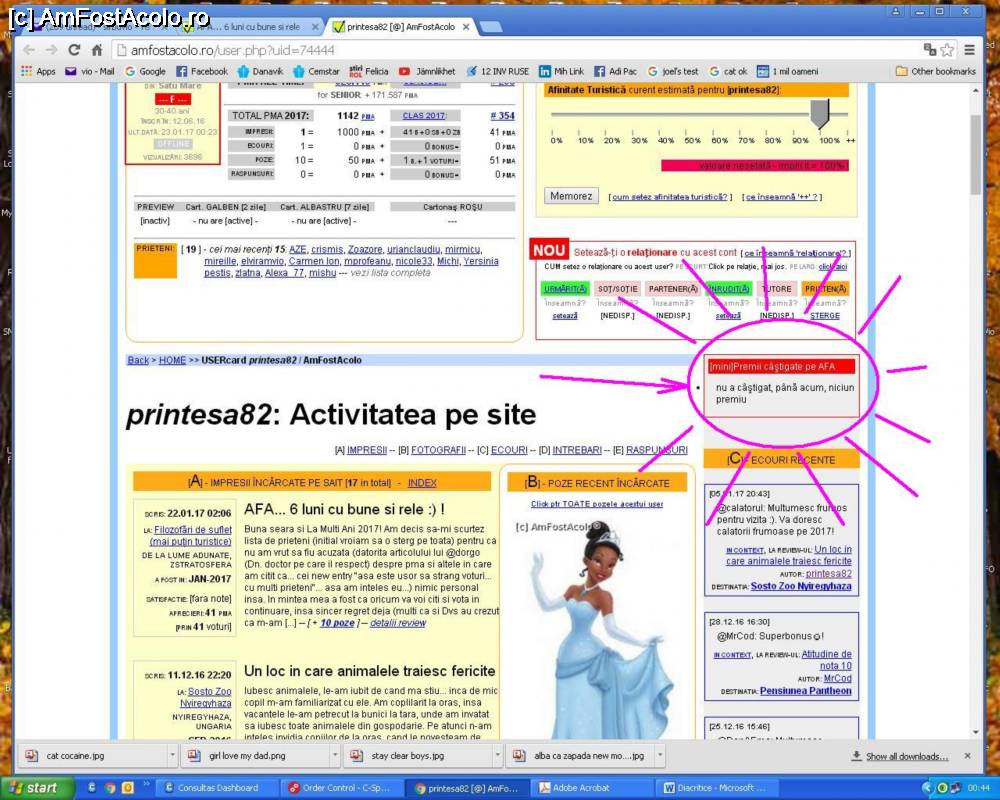Open the Google bookmark
The height and width of the screenshot is (800, 1000).
tap(145, 71)
